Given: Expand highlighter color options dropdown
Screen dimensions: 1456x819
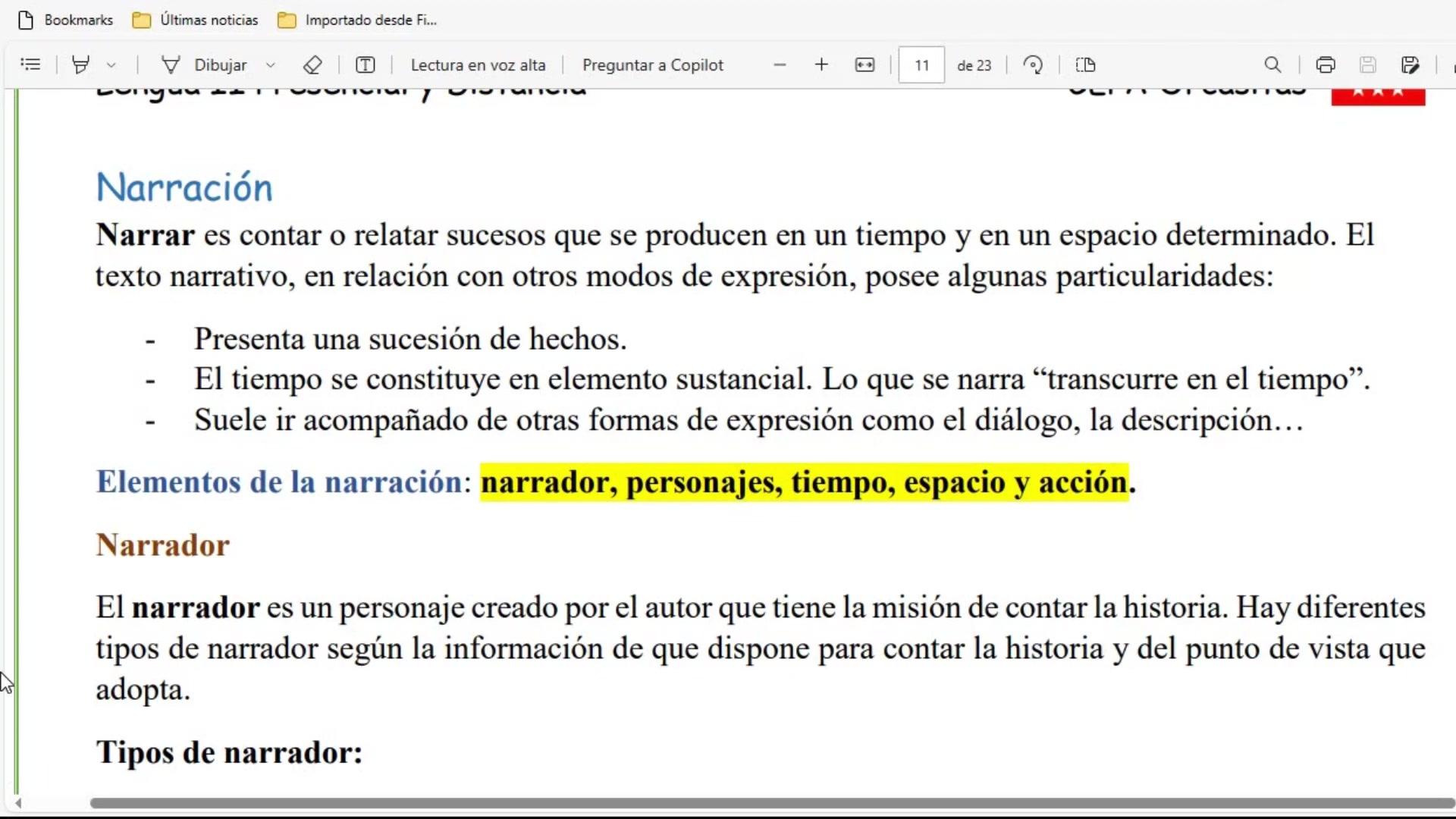Looking at the screenshot, I should [x=111, y=65].
